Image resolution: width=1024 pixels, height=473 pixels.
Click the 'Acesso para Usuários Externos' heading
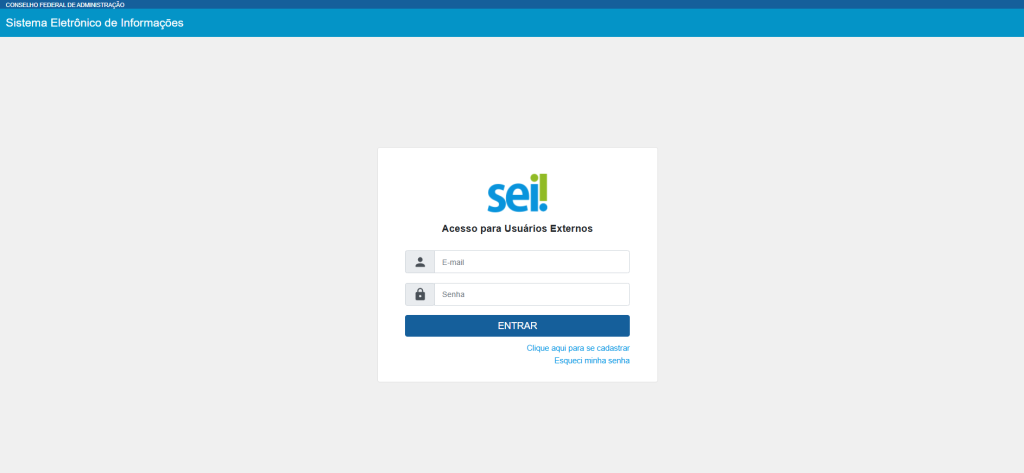click(517, 229)
